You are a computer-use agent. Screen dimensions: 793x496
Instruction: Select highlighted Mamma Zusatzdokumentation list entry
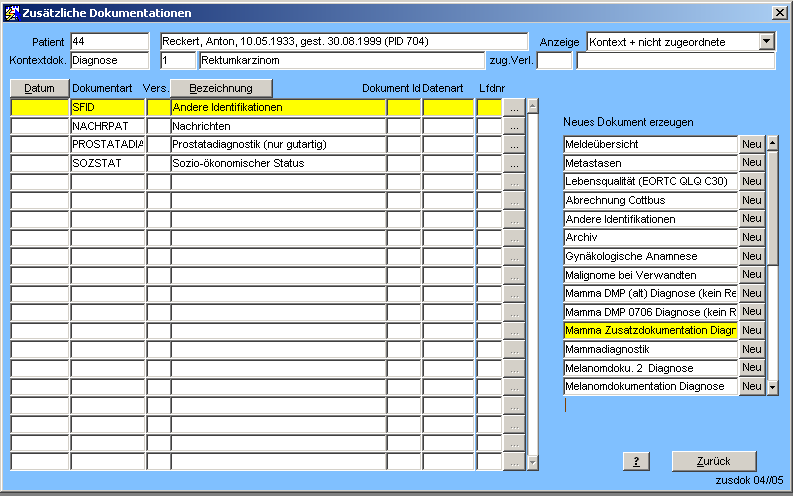[x=650, y=330]
